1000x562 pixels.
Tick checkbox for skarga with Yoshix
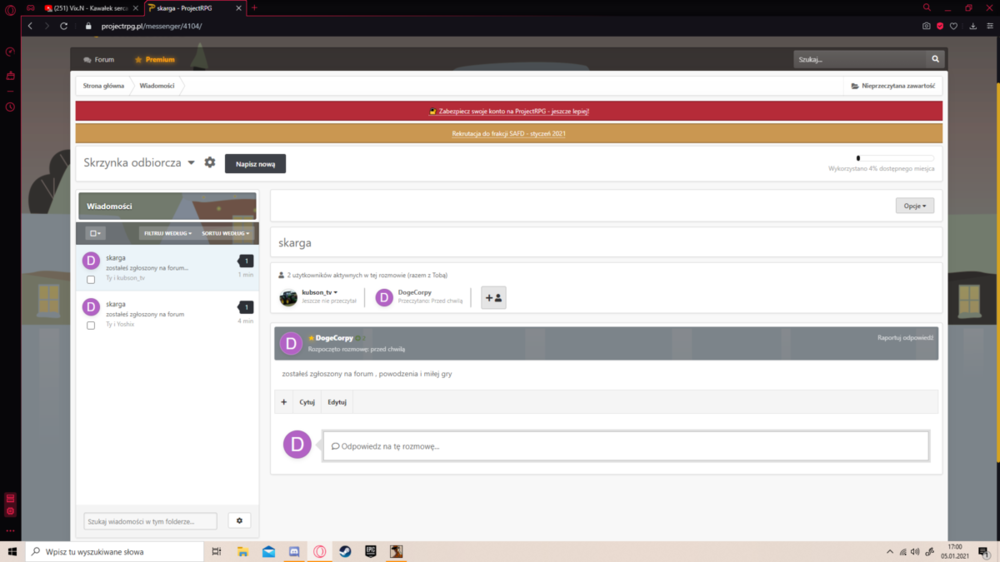pos(91,325)
